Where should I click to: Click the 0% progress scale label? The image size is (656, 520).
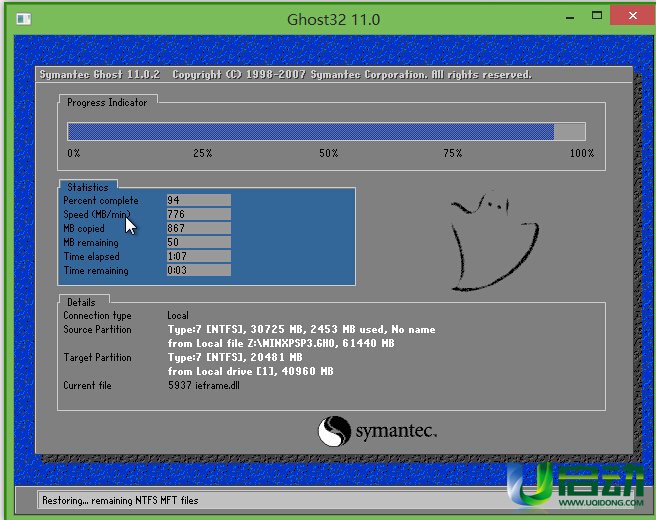tap(74, 153)
